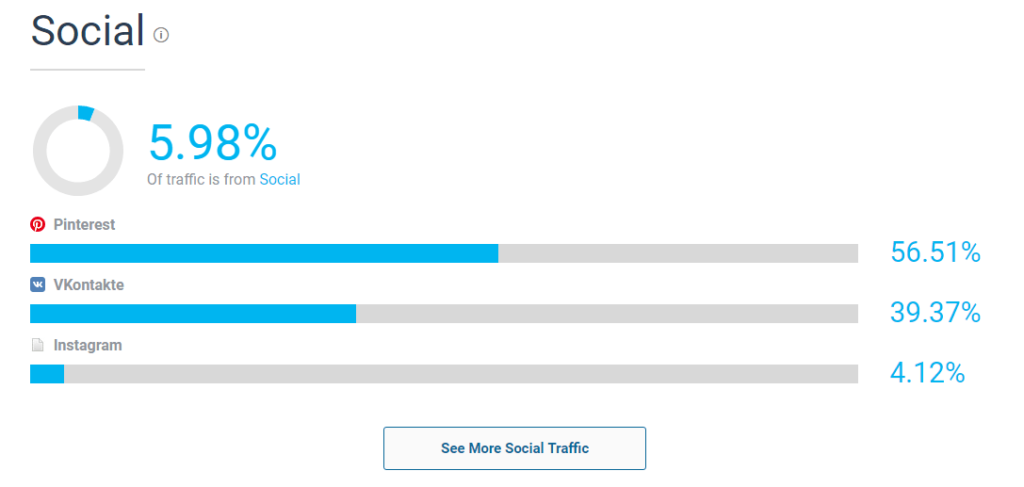Viewport: 1024px width, 487px height.
Task: Click the blue filled part of VKontakte bar
Action: pyautogui.click(x=193, y=314)
